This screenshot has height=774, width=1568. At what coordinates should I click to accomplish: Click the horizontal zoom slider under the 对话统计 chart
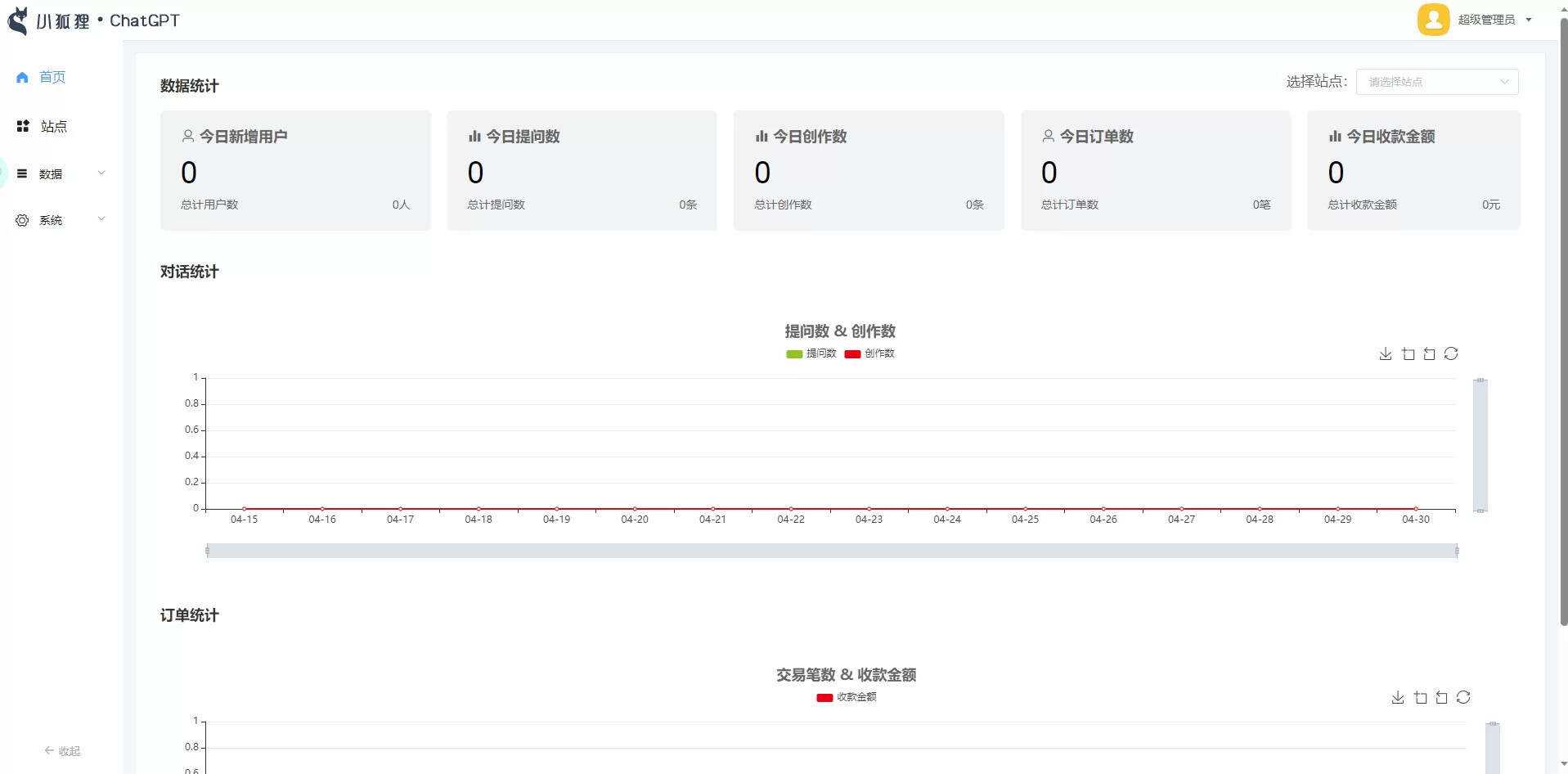pos(831,551)
